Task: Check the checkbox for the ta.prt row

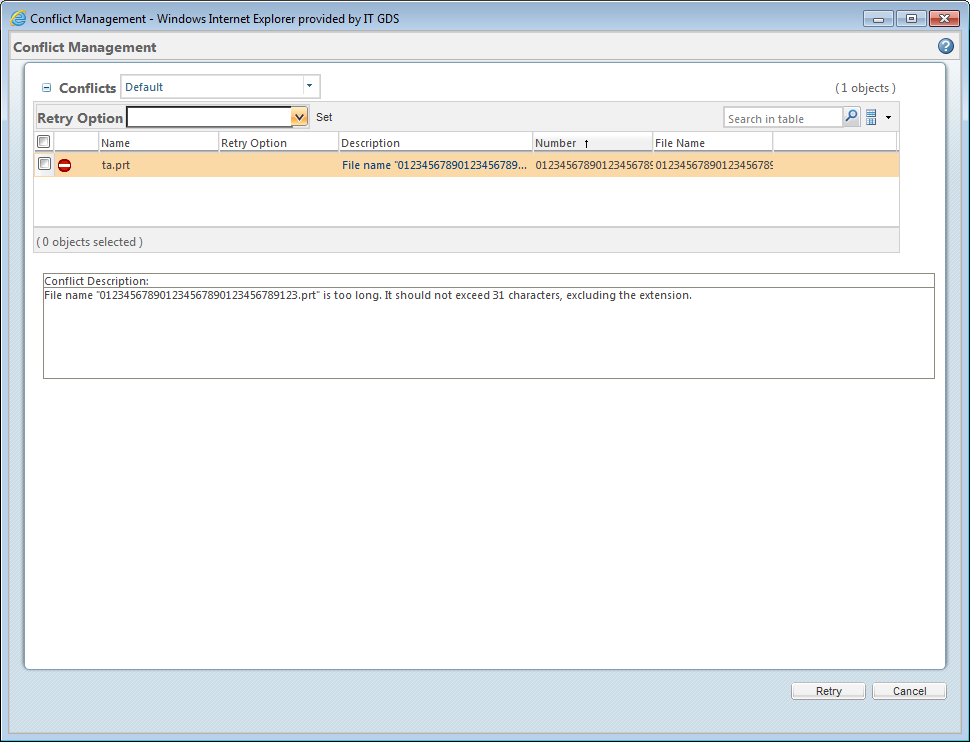Action: coord(43,165)
